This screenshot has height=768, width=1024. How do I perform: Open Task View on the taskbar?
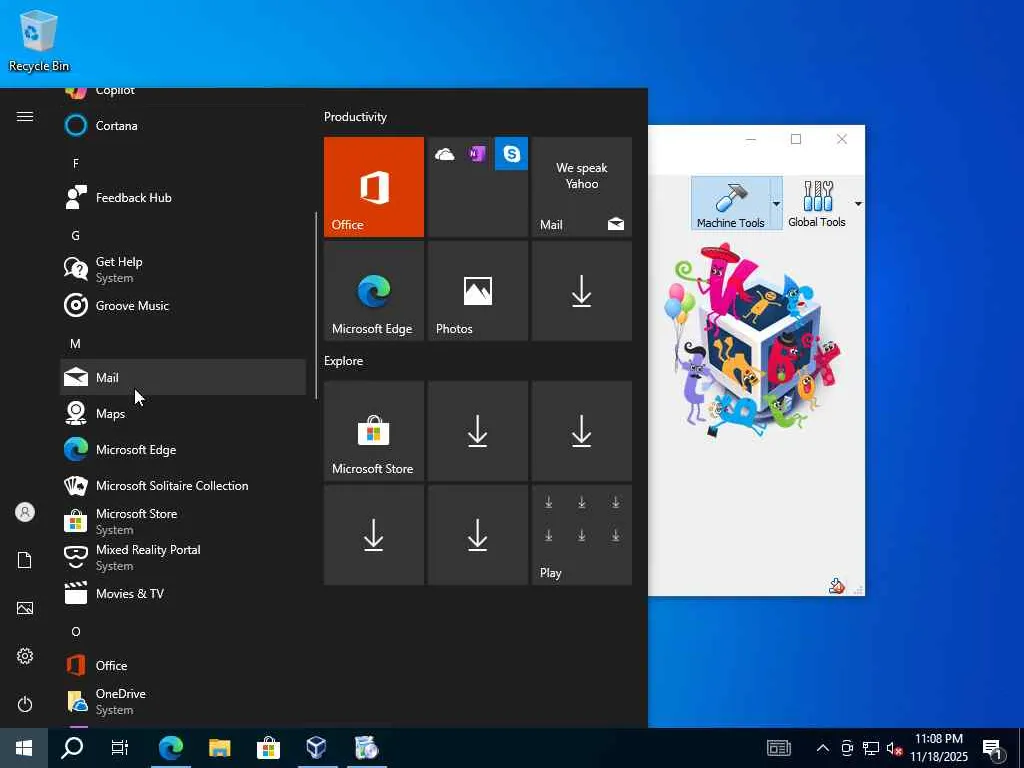(120, 748)
